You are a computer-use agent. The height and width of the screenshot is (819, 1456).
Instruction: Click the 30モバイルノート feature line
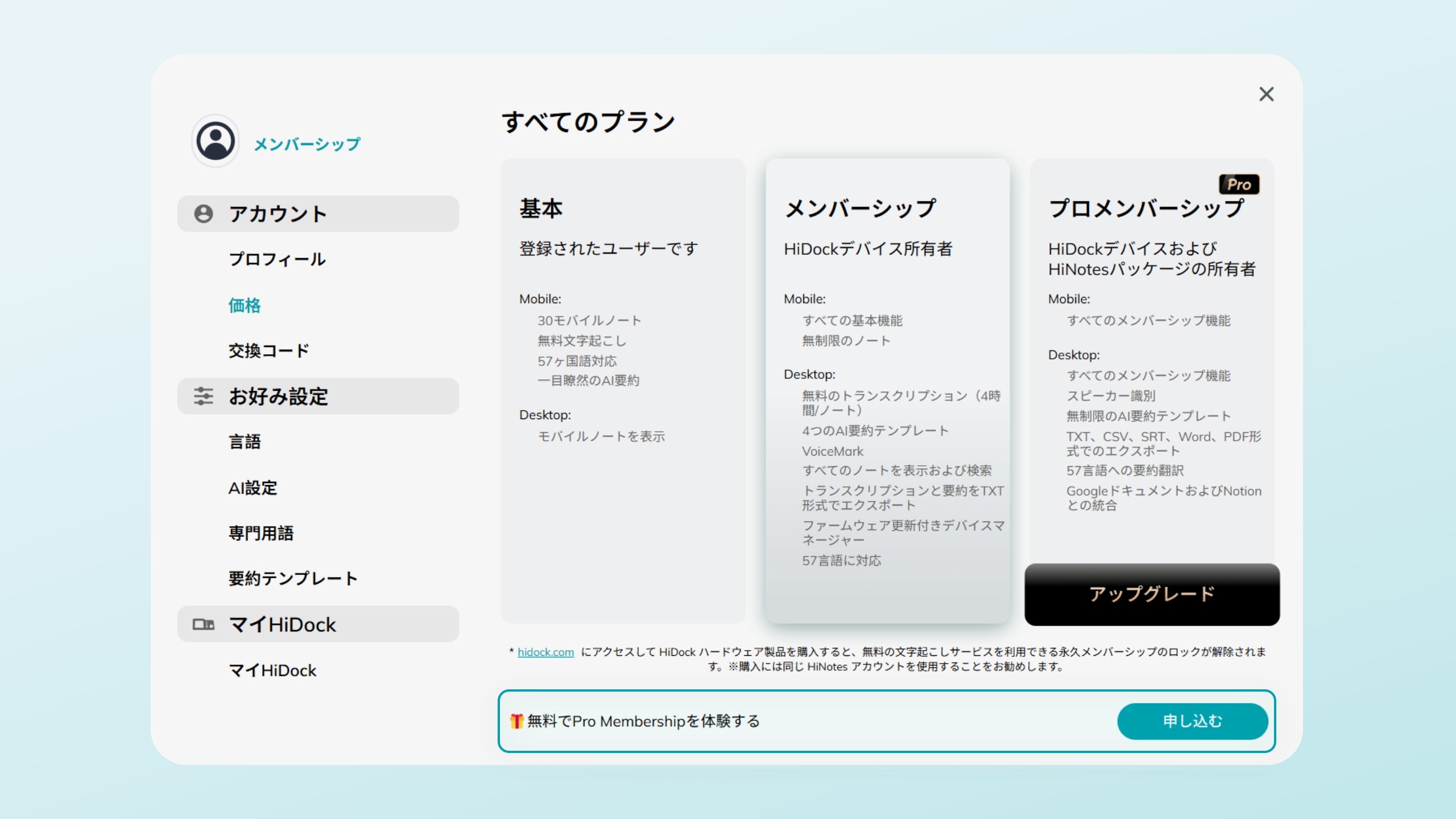(x=589, y=321)
